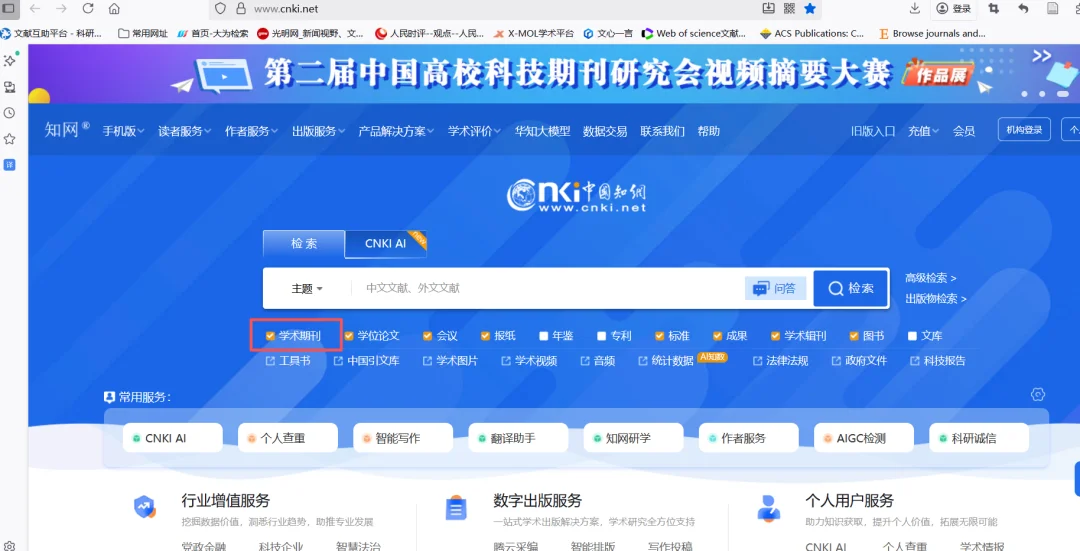
Task: Click the 数字出版服务 document icon
Action: (x=455, y=508)
